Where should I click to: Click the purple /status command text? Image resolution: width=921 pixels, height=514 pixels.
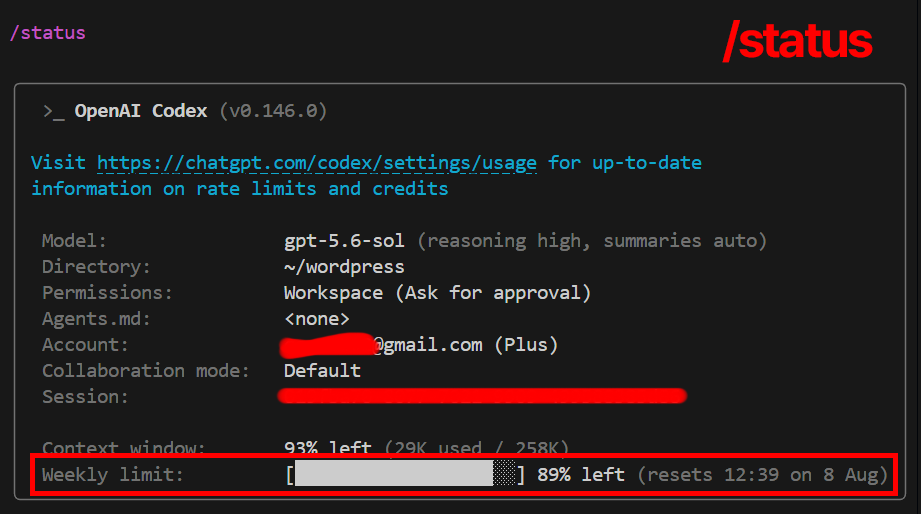pyautogui.click(x=48, y=33)
